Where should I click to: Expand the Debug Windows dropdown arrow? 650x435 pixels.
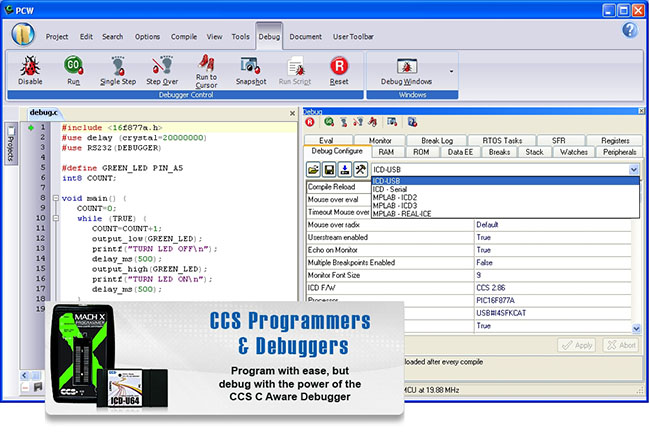[x=451, y=71]
